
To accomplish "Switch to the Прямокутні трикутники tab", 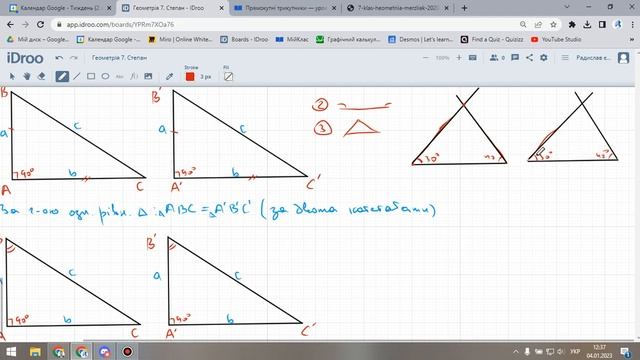I will pos(284,8).
